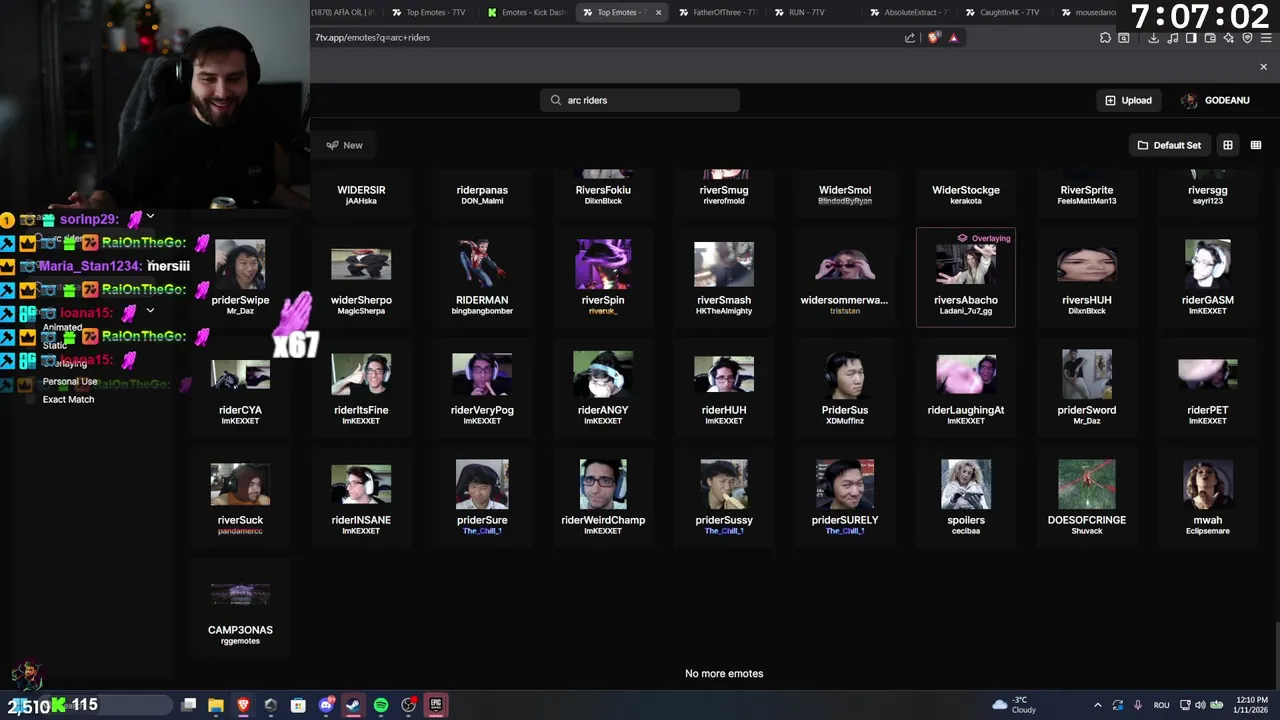Viewport: 1280px width, 720px height.
Task: Click author link bingbangbomber
Action: [x=482, y=311]
